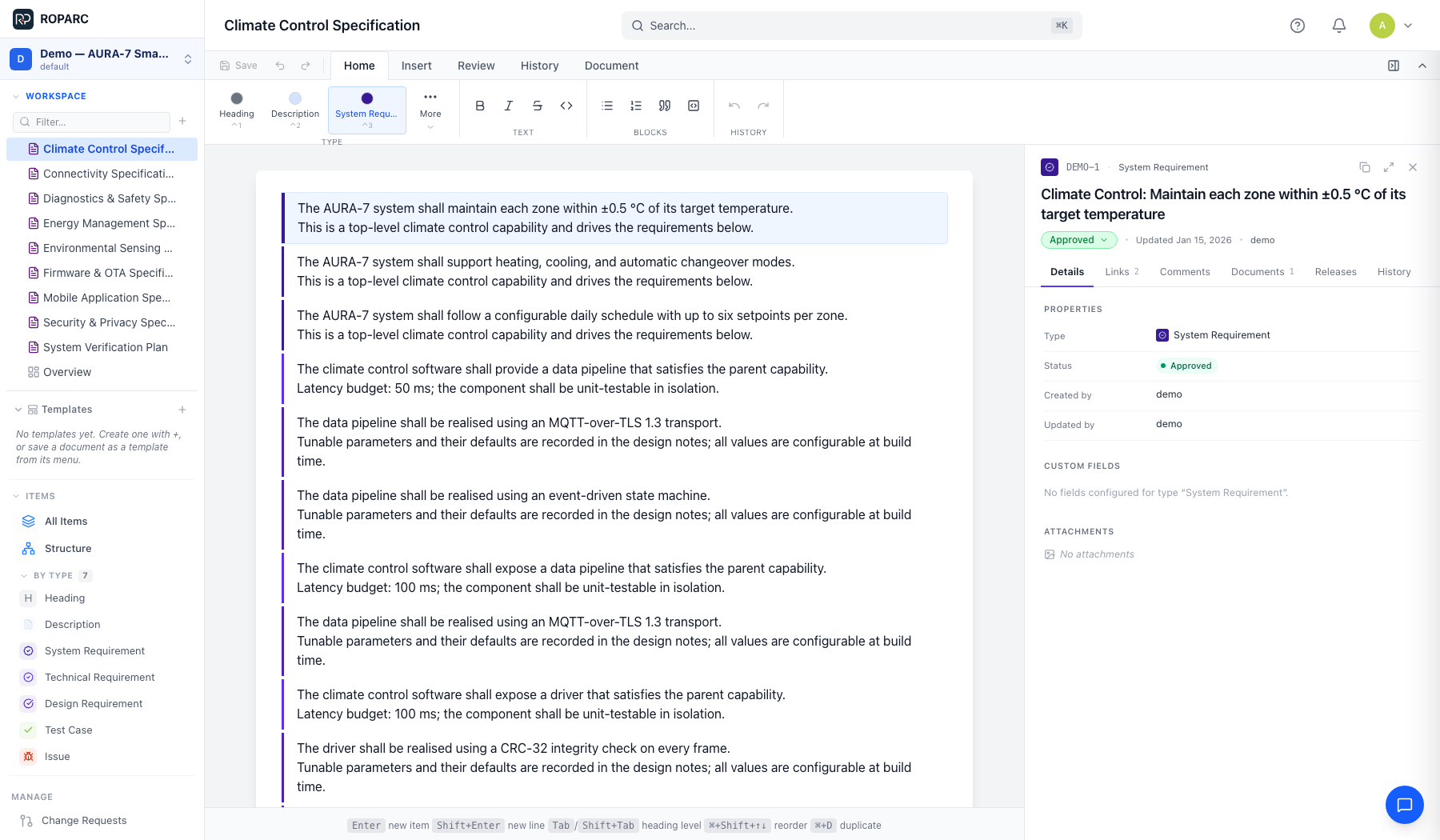Image resolution: width=1440 pixels, height=840 pixels.
Task: Open the user avatar account menu
Action: [x=1391, y=26]
